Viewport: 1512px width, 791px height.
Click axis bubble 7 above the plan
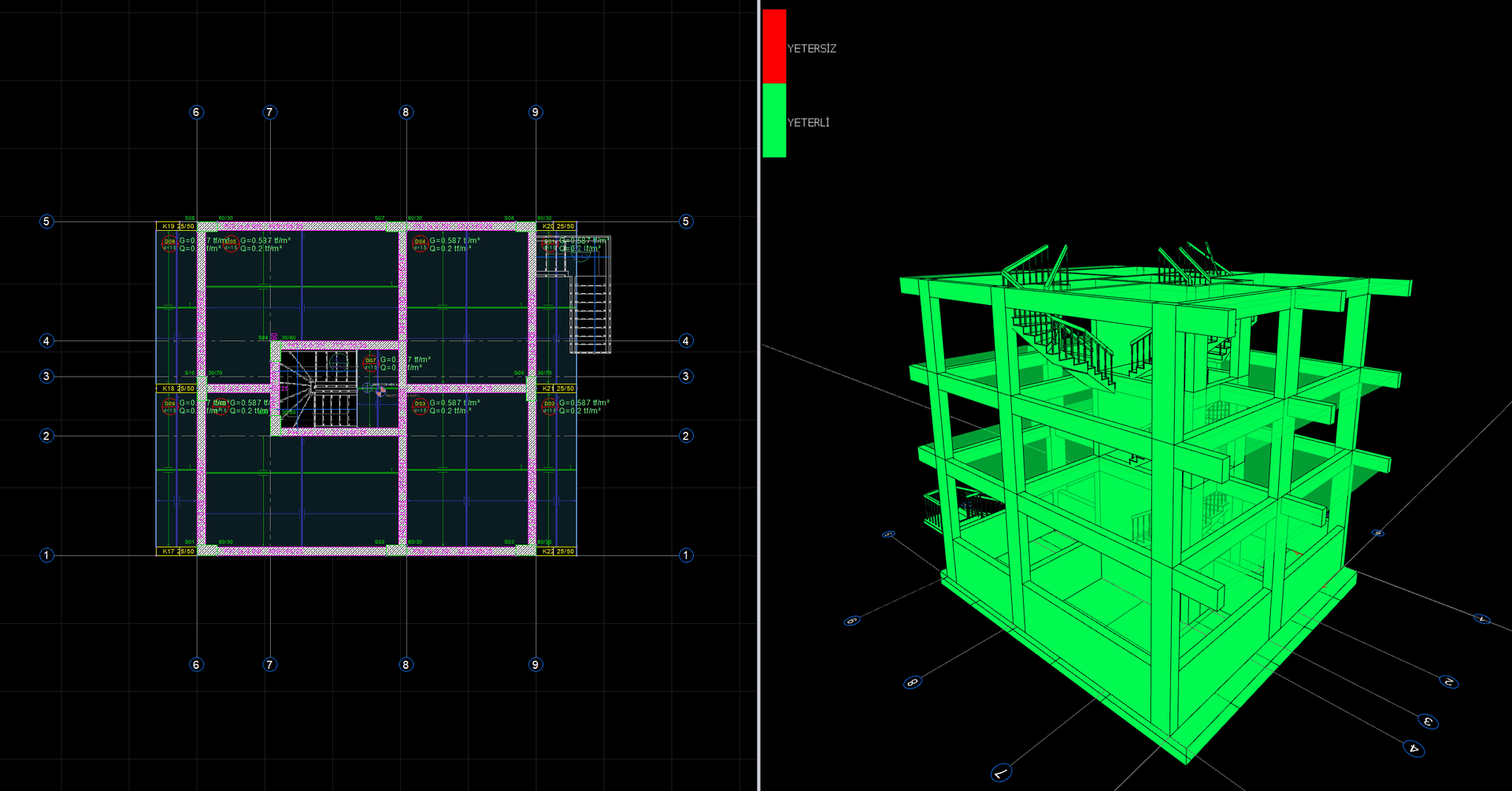pos(269,112)
